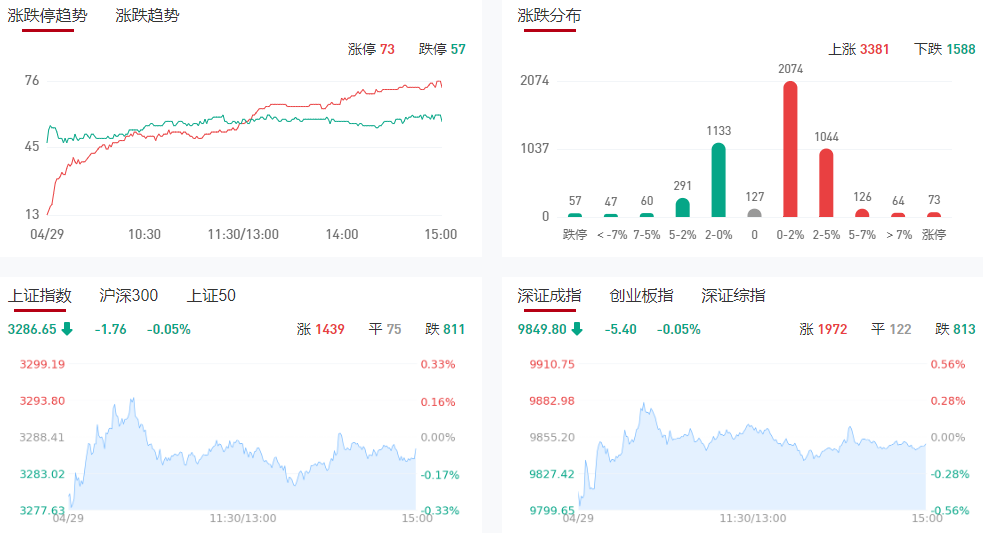The height and width of the screenshot is (533, 983).
Task: Open the 沪深300 index tab
Action: tap(129, 295)
